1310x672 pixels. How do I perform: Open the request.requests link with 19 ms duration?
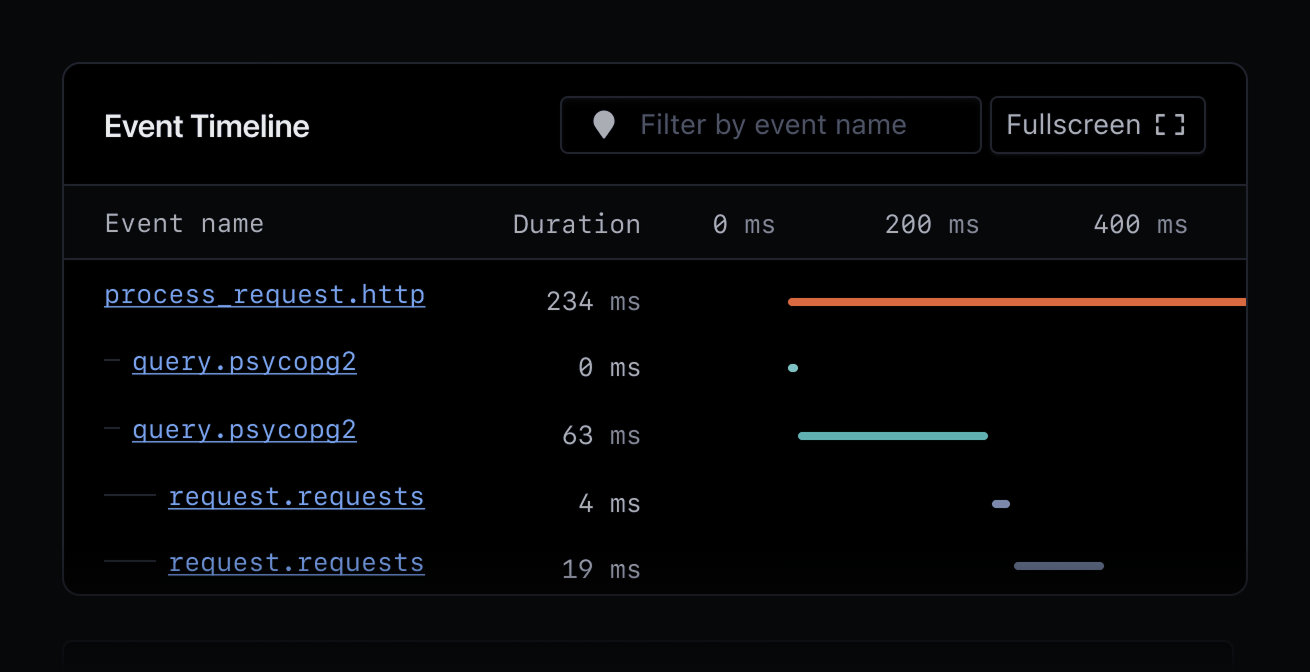click(x=296, y=563)
